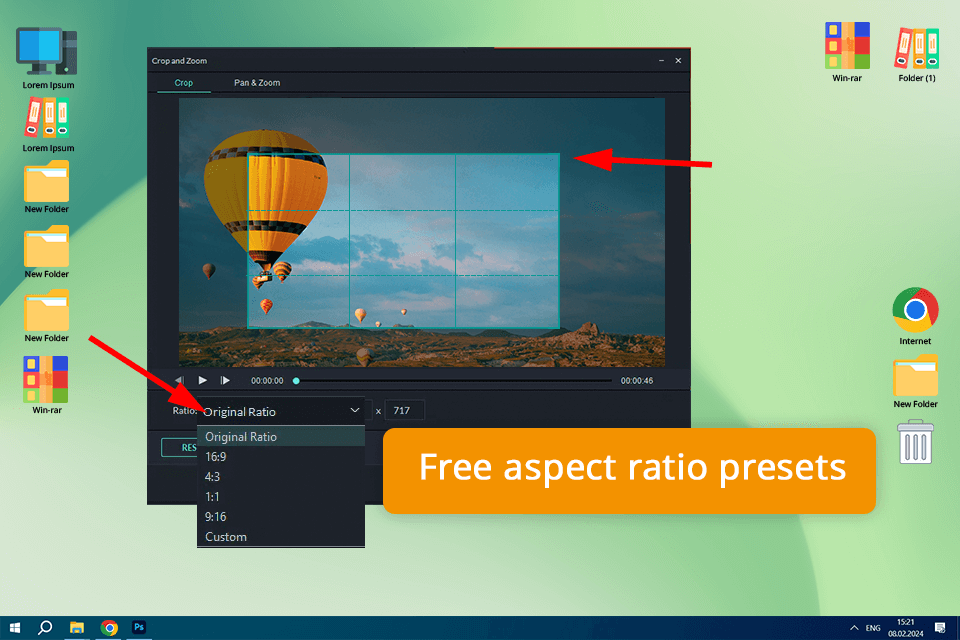Select the Custom ratio option
This screenshot has width=960, height=640.
281,536
